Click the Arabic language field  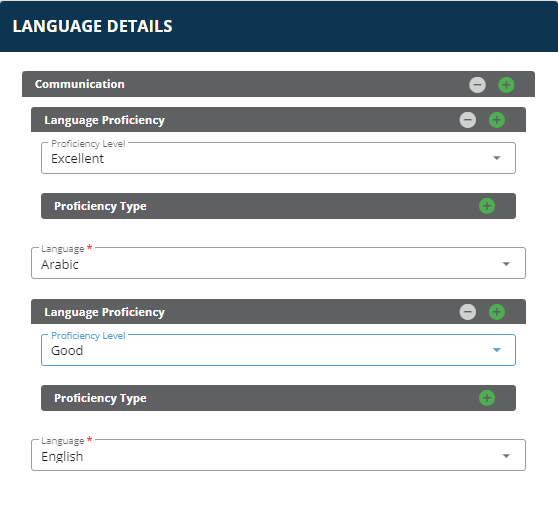click(x=278, y=263)
